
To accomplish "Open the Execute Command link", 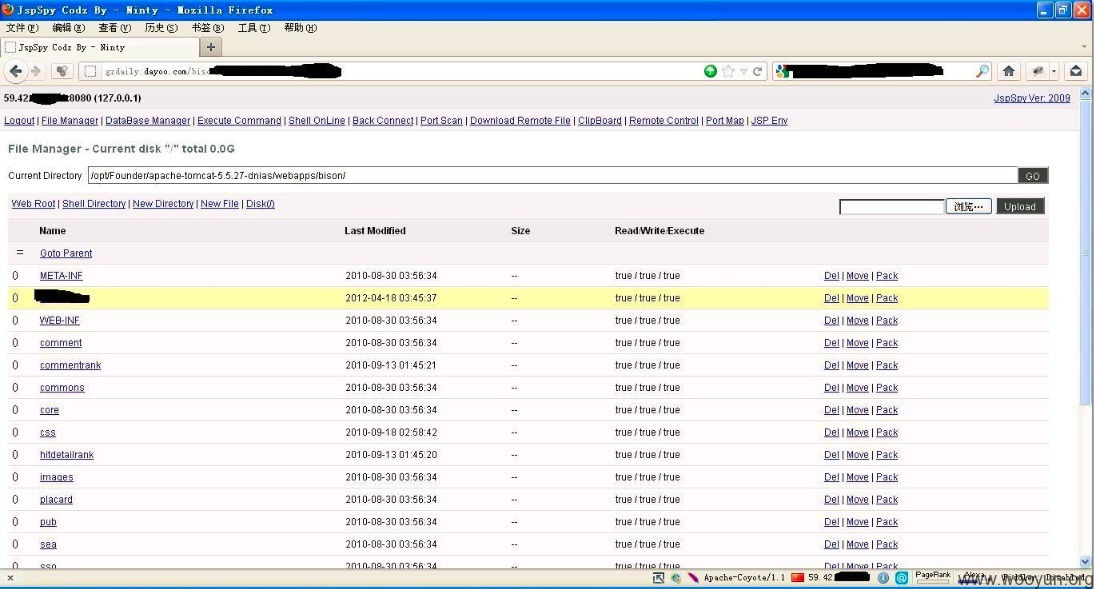I will [239, 121].
